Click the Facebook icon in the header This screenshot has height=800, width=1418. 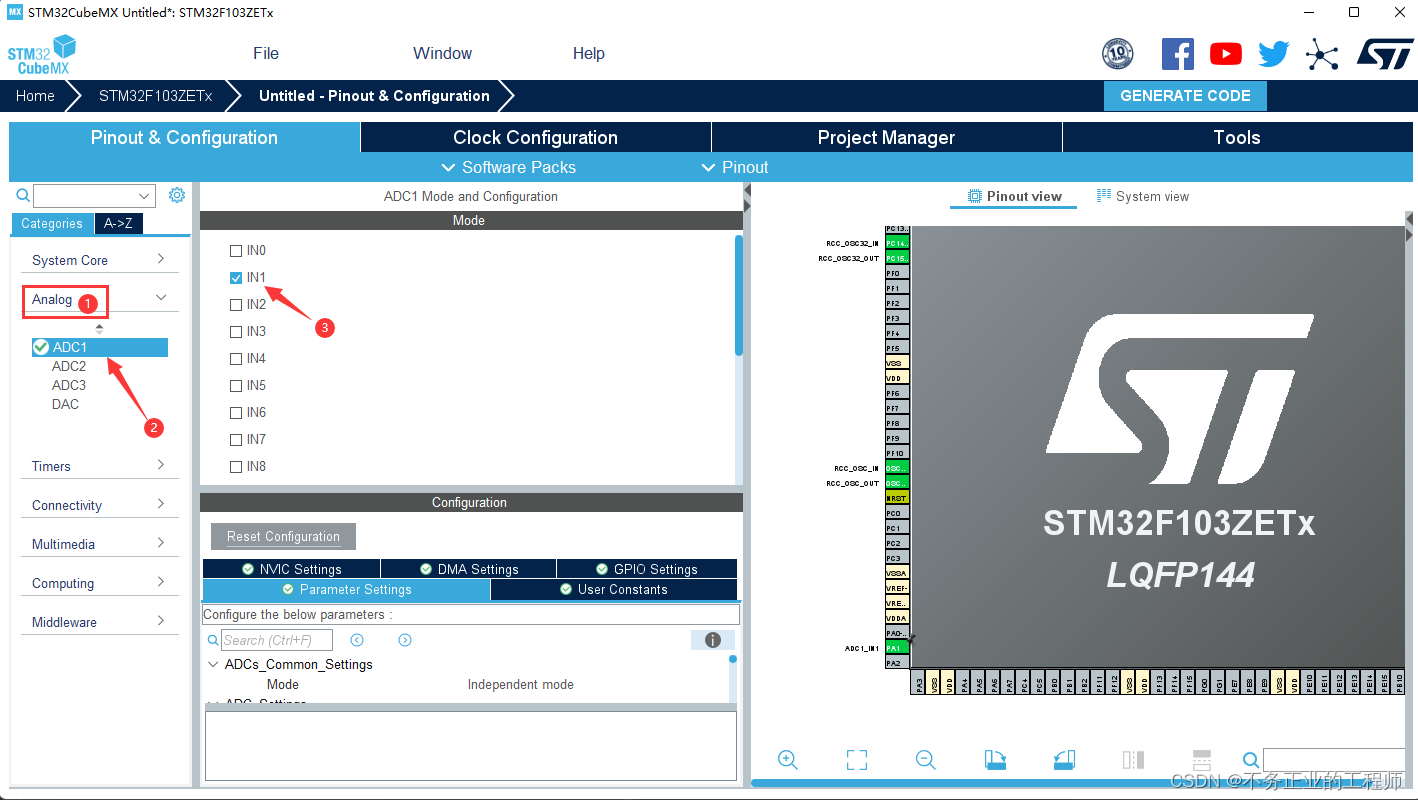click(x=1178, y=54)
